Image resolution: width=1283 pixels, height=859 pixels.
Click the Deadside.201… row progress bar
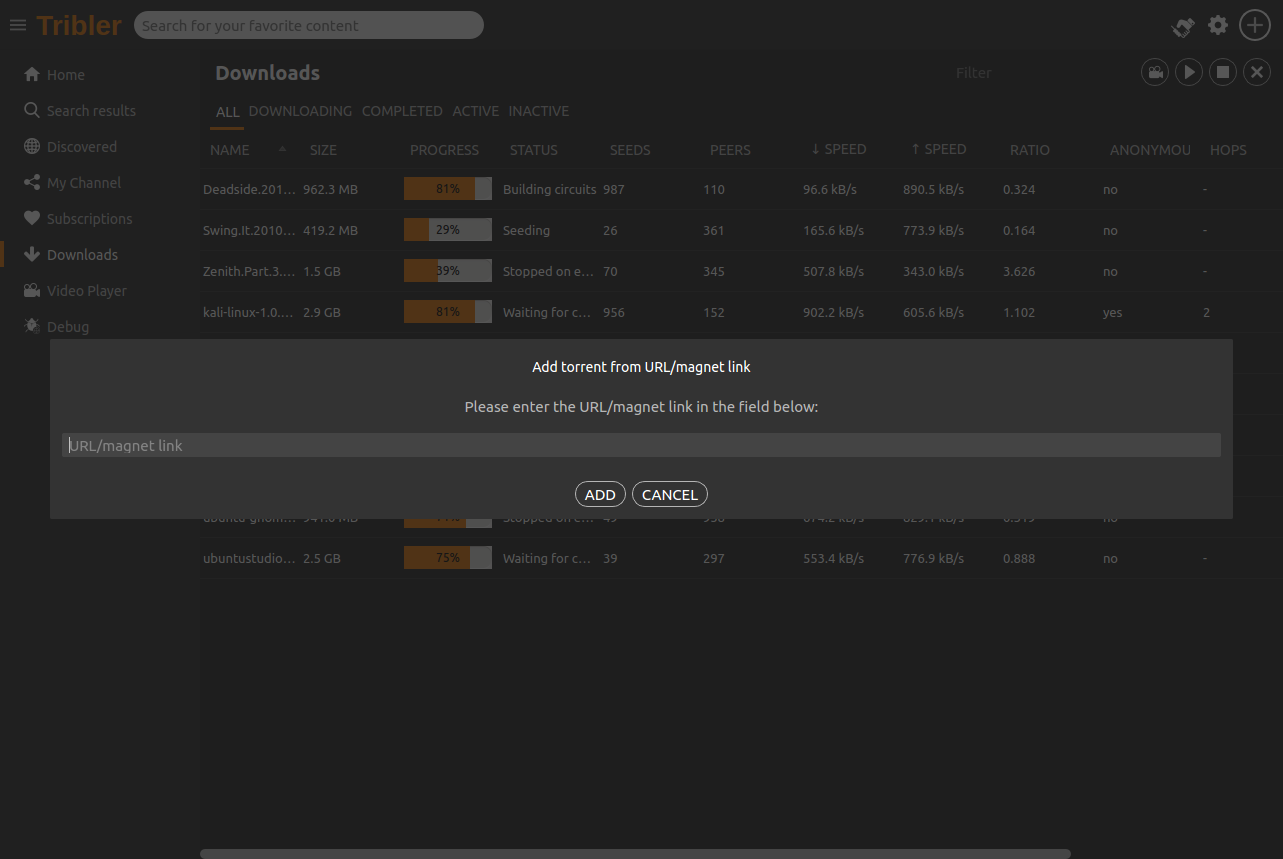(x=448, y=189)
